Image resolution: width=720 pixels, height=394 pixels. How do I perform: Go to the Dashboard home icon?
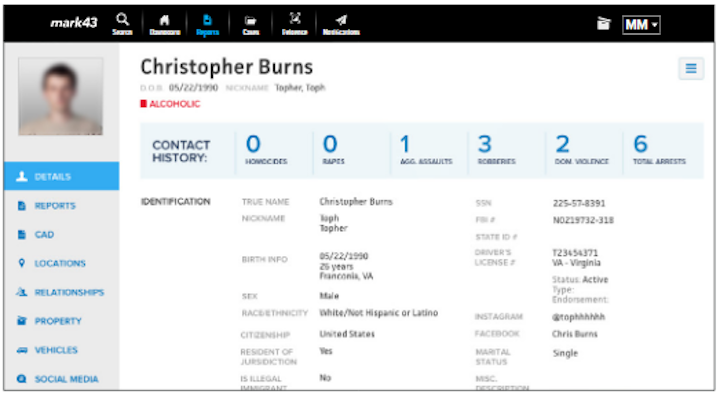point(164,24)
